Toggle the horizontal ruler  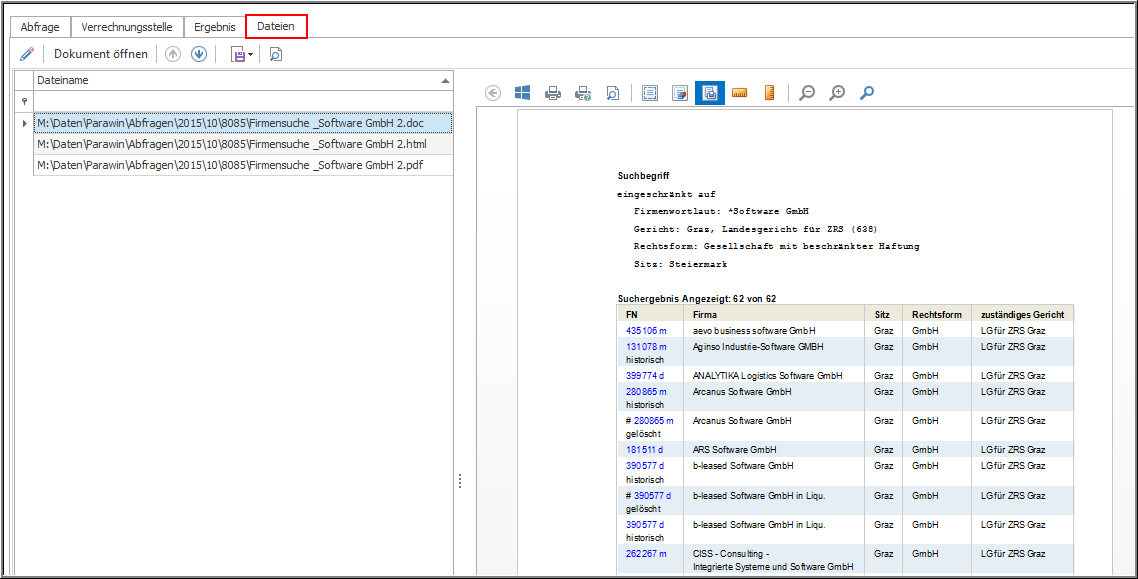point(740,93)
